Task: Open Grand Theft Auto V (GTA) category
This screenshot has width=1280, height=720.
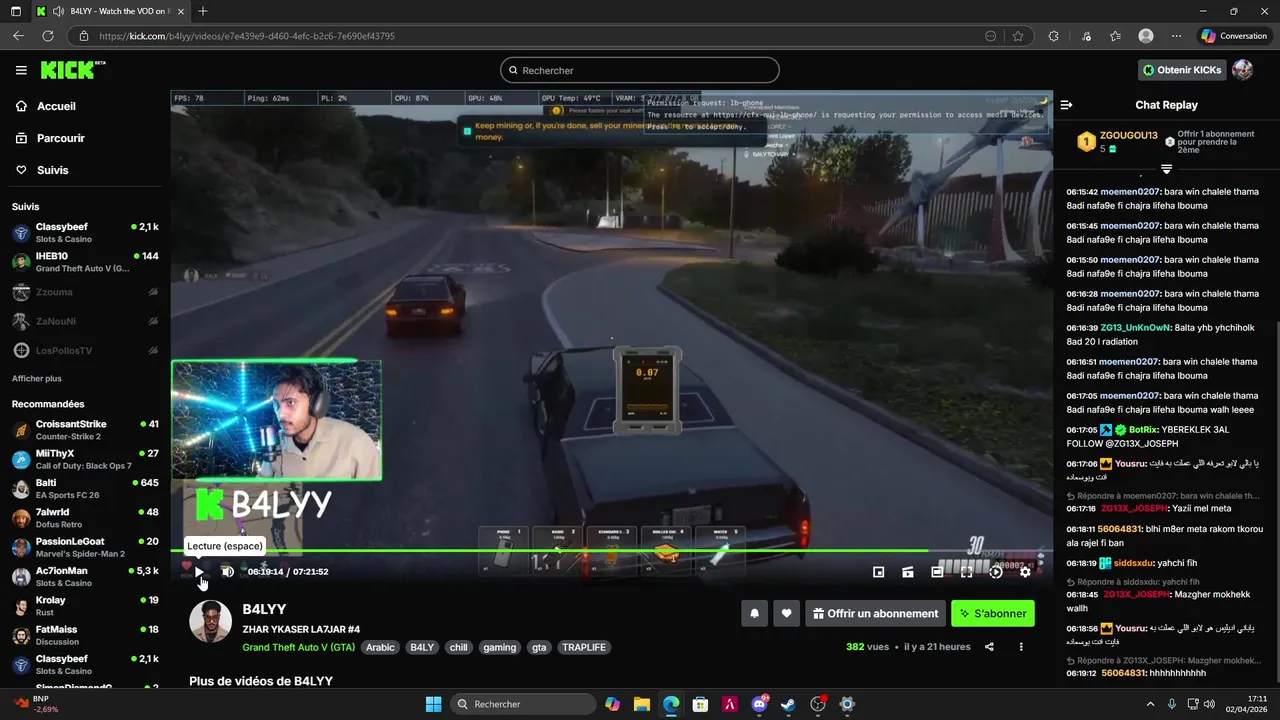Action: (298, 647)
